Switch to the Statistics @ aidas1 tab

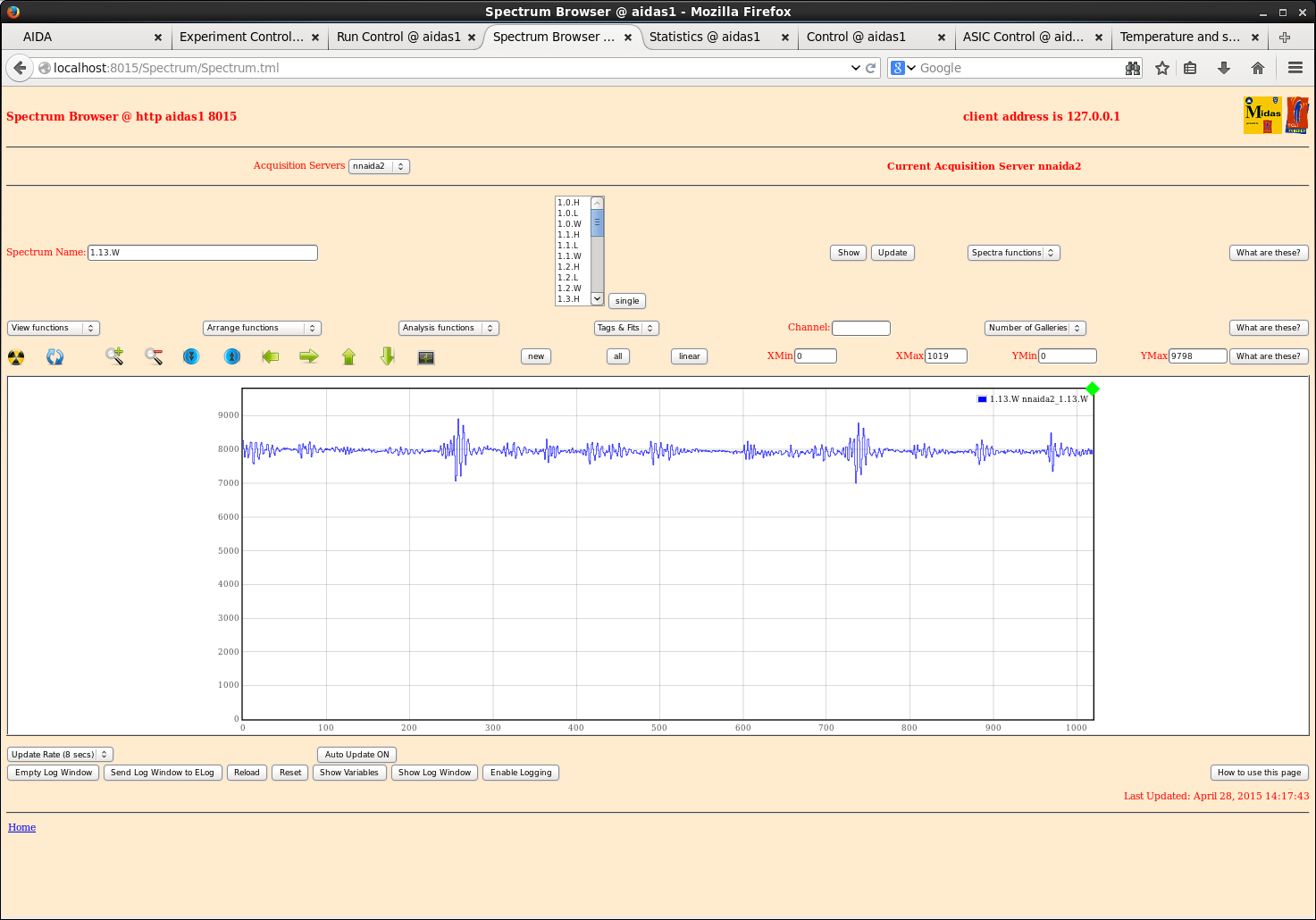[x=705, y=37]
